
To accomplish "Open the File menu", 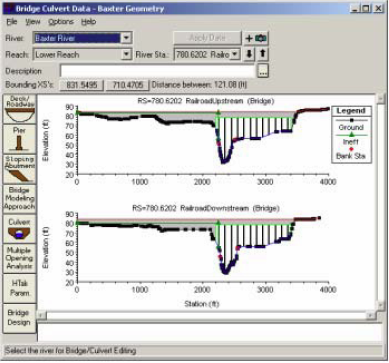I will pos(12,22).
